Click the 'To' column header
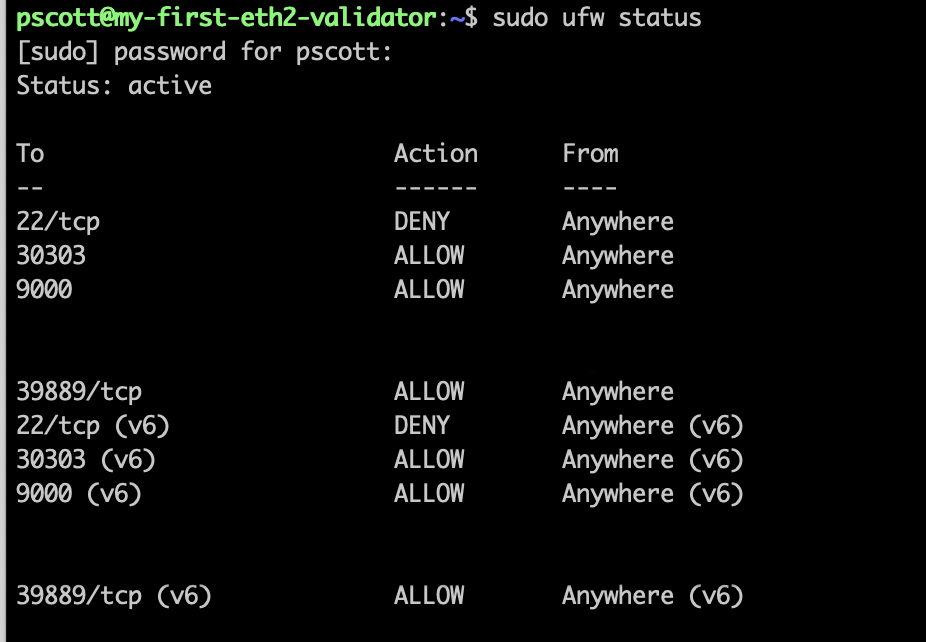This screenshot has height=642, width=926. point(30,154)
